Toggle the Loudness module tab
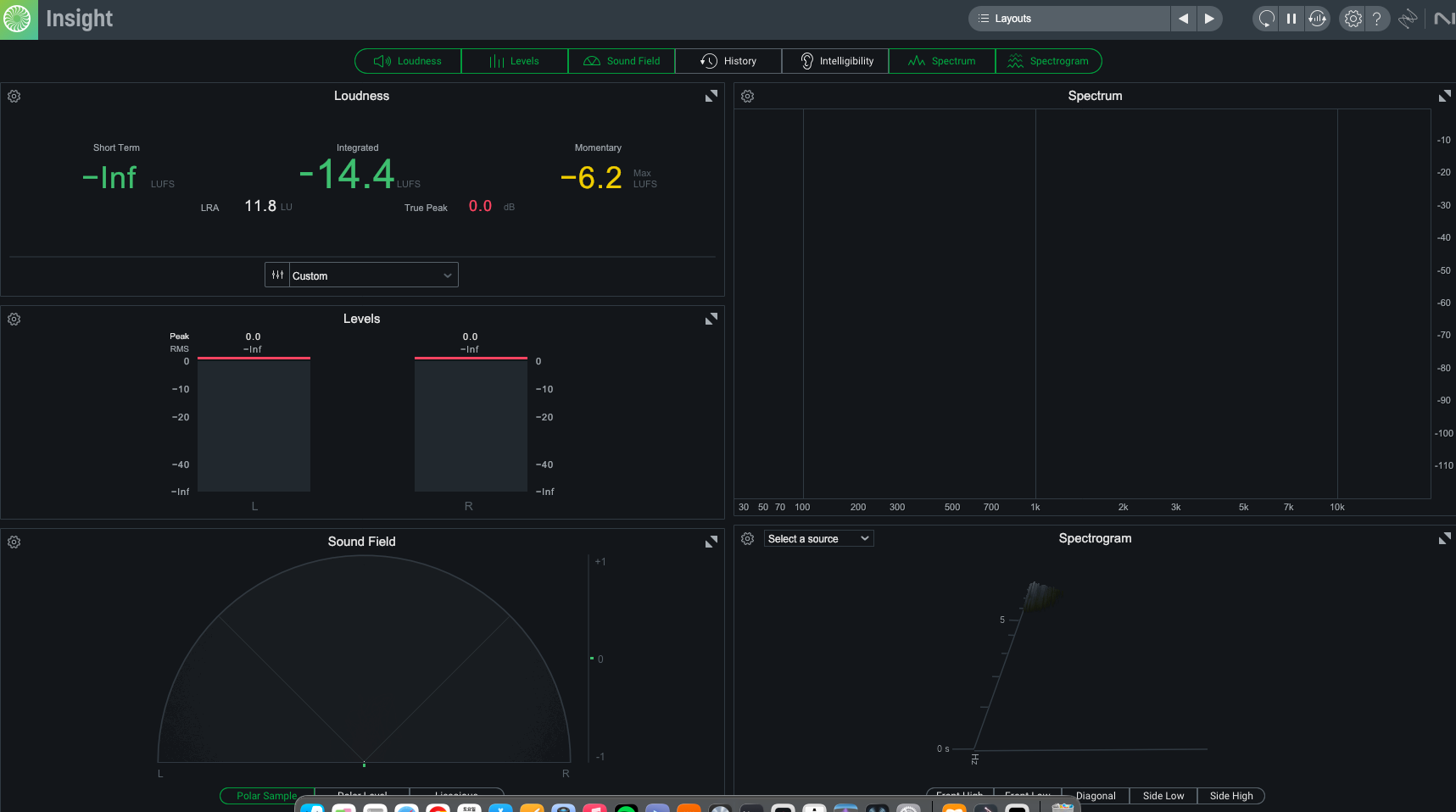1456x812 pixels. pos(408,61)
